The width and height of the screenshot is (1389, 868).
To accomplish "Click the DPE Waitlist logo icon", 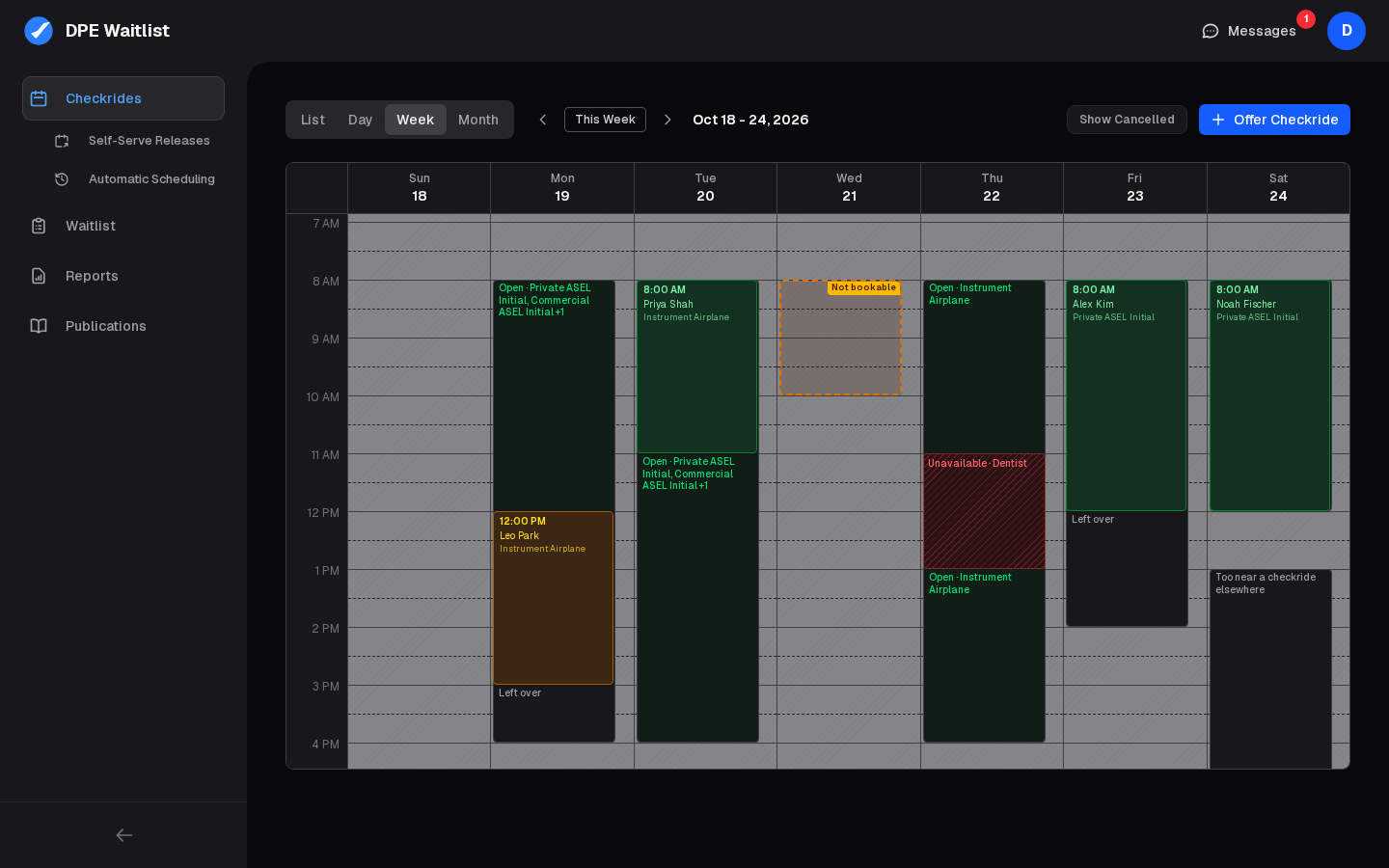I will pyautogui.click(x=39, y=31).
